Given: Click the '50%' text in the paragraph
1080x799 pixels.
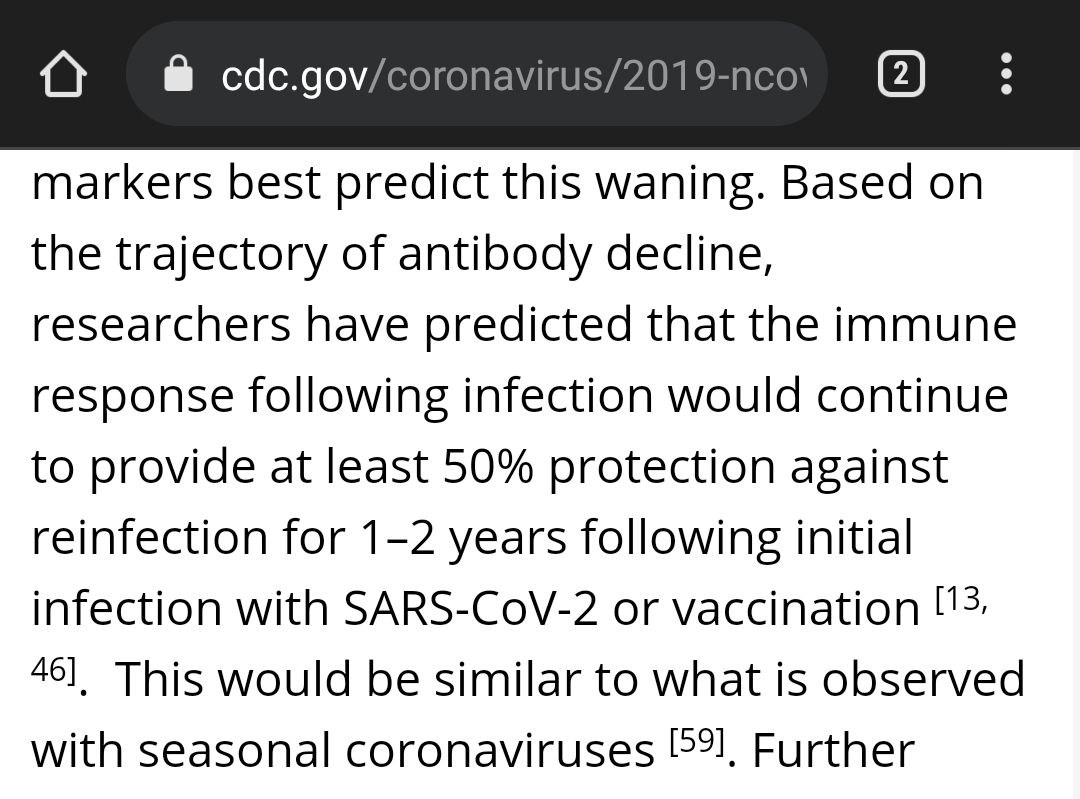Looking at the screenshot, I should 488,466.
